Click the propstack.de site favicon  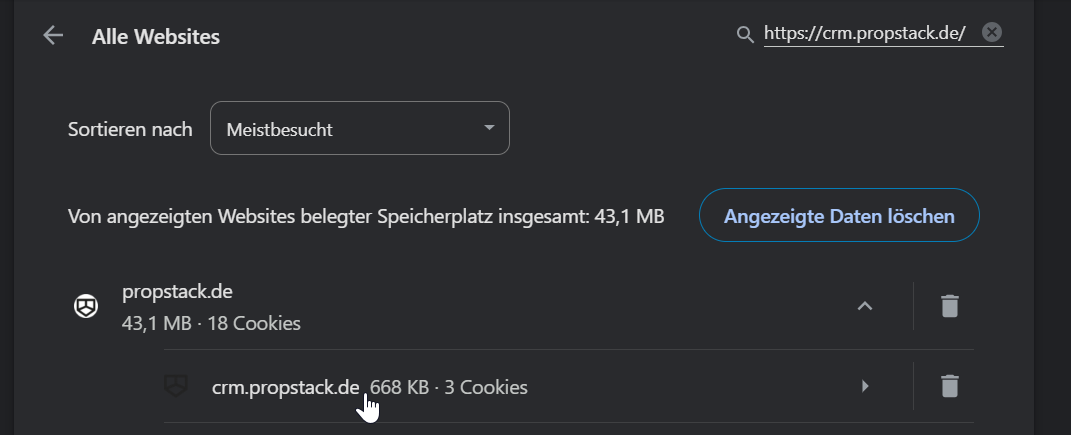87,307
